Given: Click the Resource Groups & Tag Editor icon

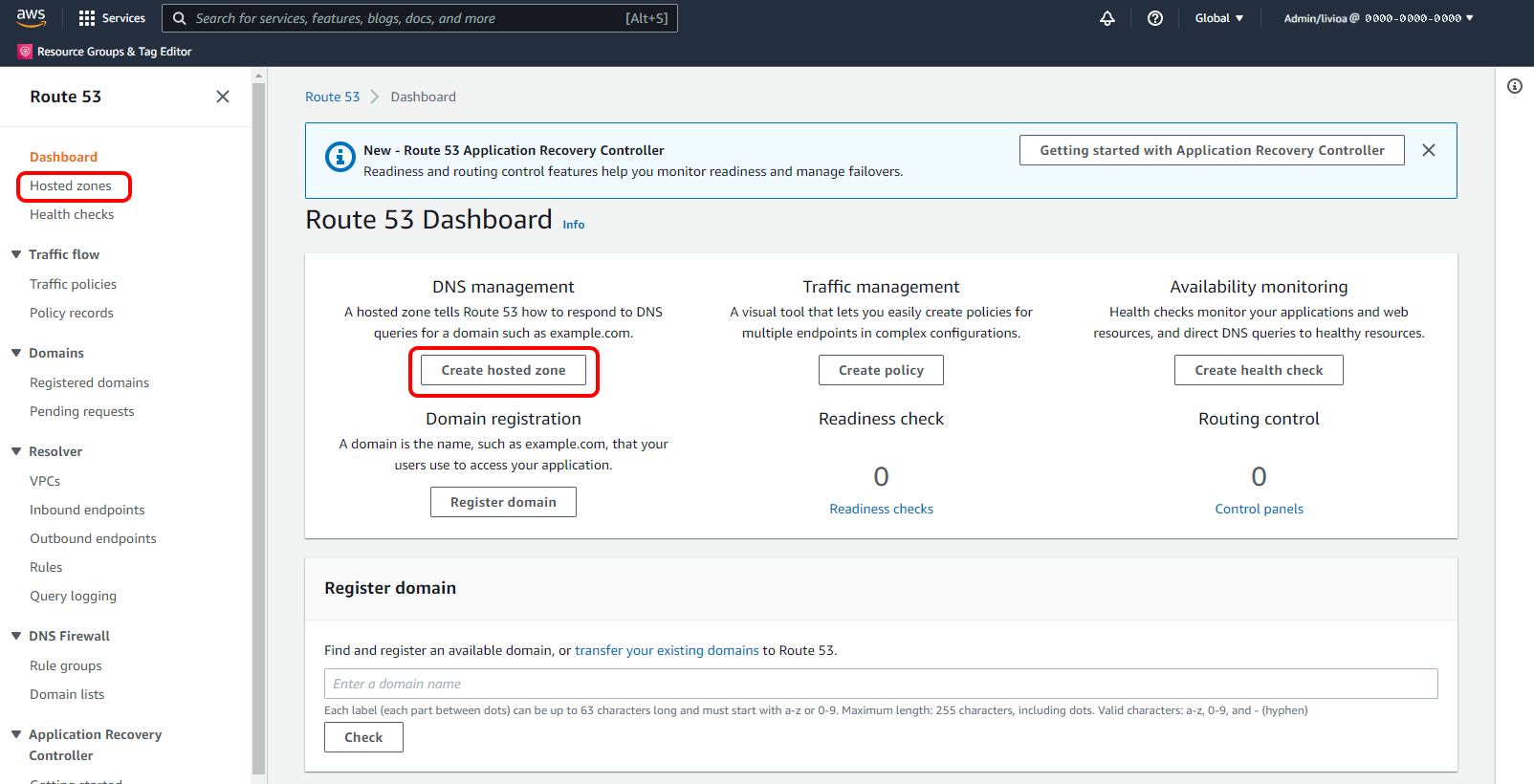Looking at the screenshot, I should coord(25,52).
